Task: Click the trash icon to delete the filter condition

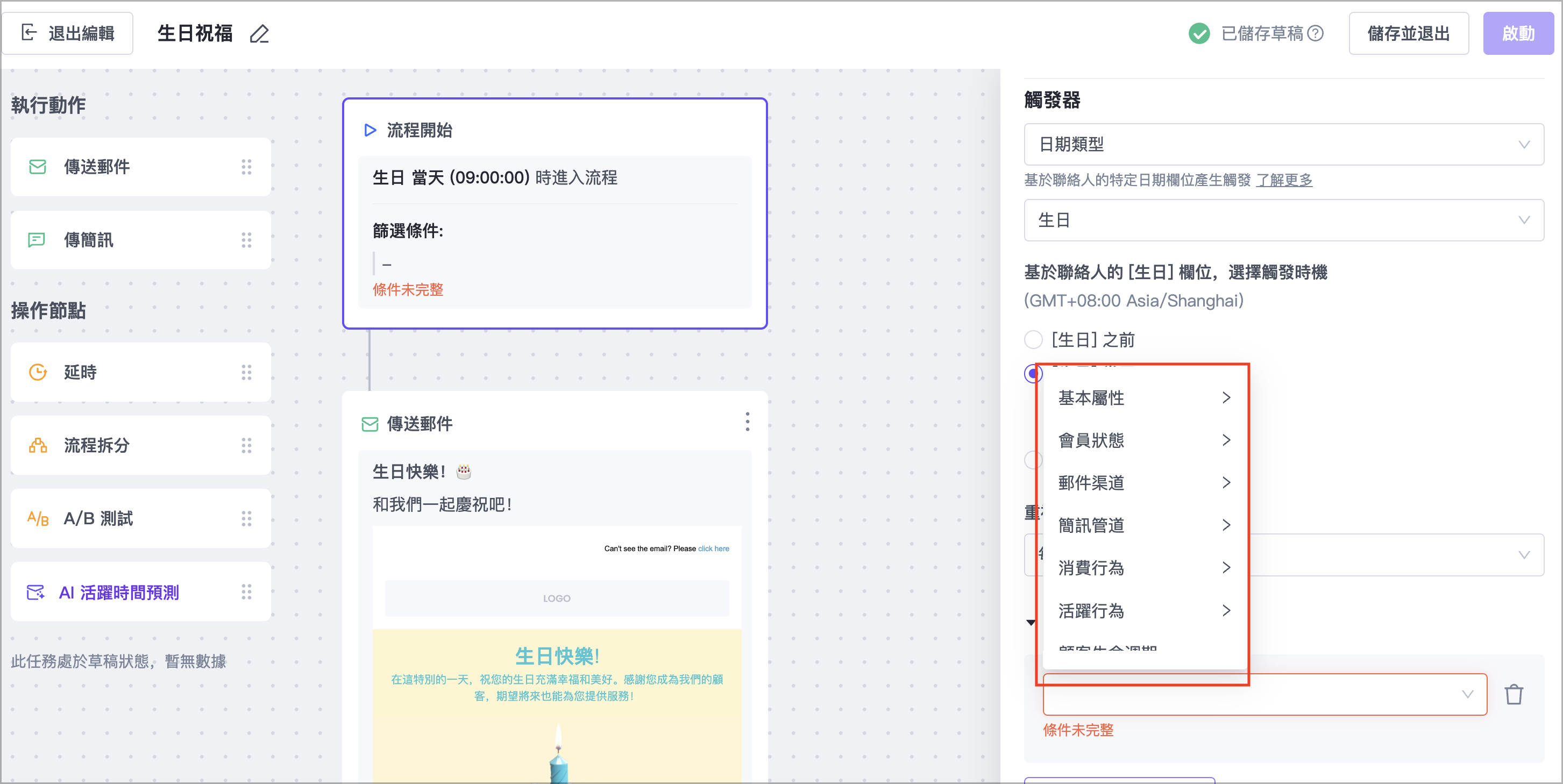Action: pyautogui.click(x=1513, y=694)
